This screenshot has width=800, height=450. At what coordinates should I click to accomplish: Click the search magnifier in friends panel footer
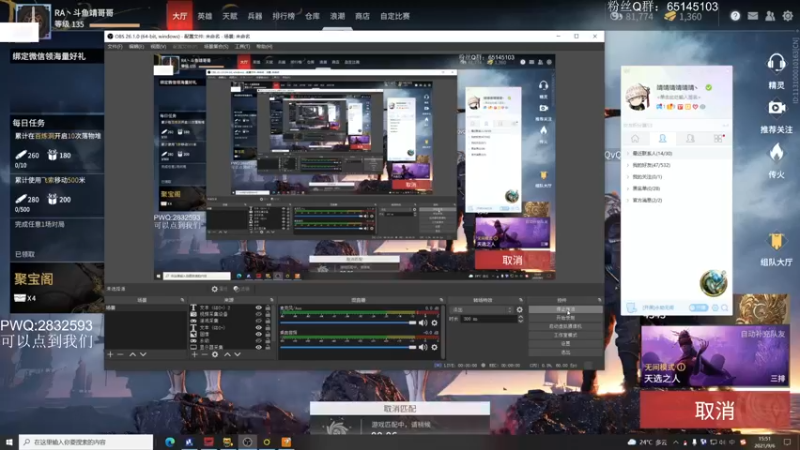(724, 308)
